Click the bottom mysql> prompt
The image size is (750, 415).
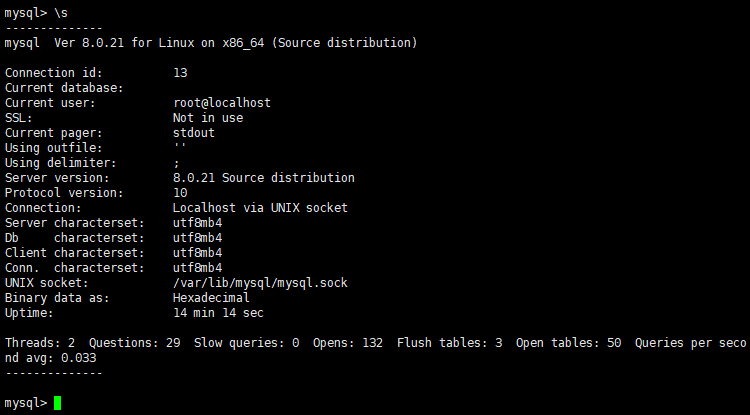pyautogui.click(x=26, y=403)
